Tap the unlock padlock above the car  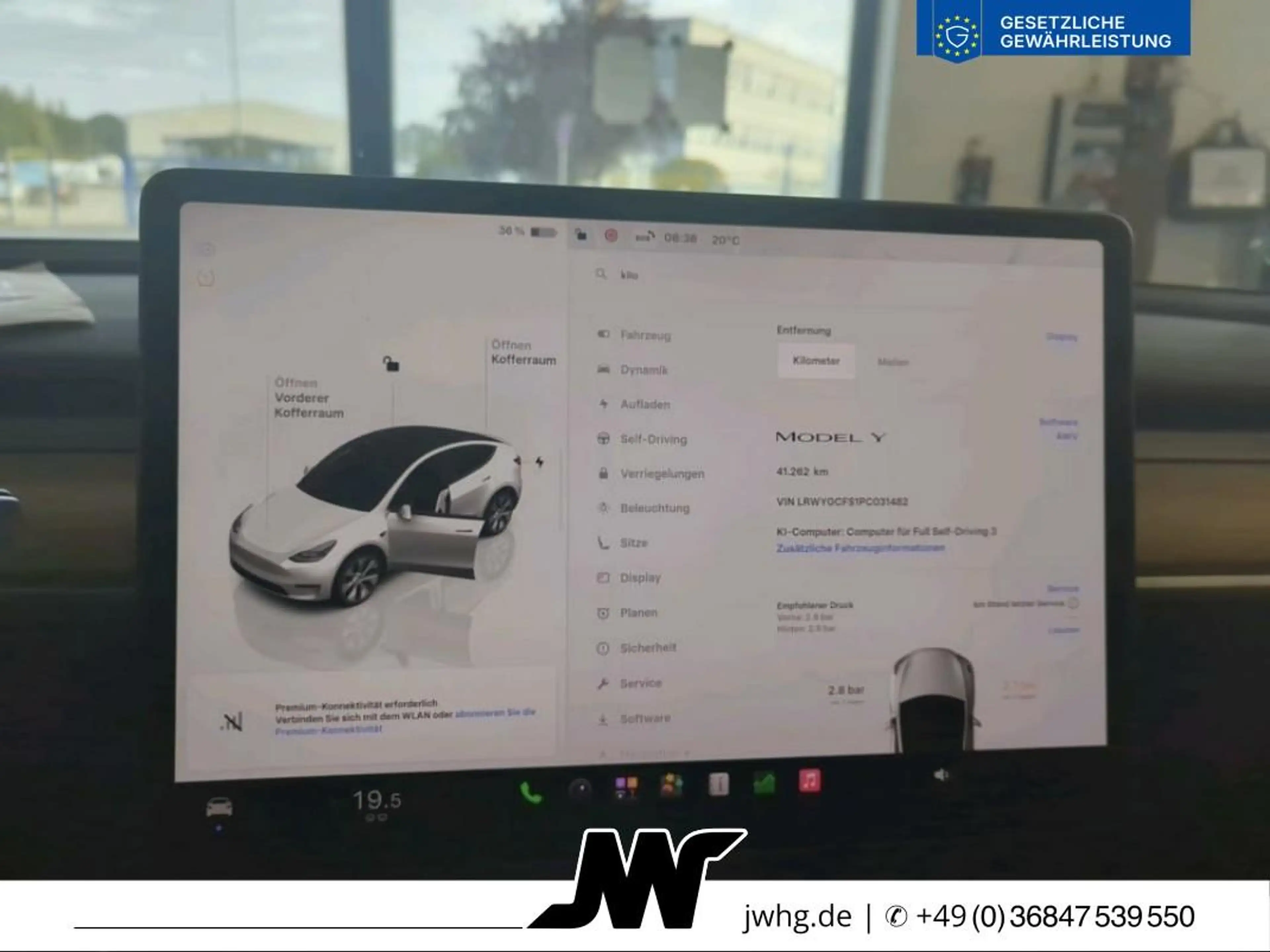(391, 364)
